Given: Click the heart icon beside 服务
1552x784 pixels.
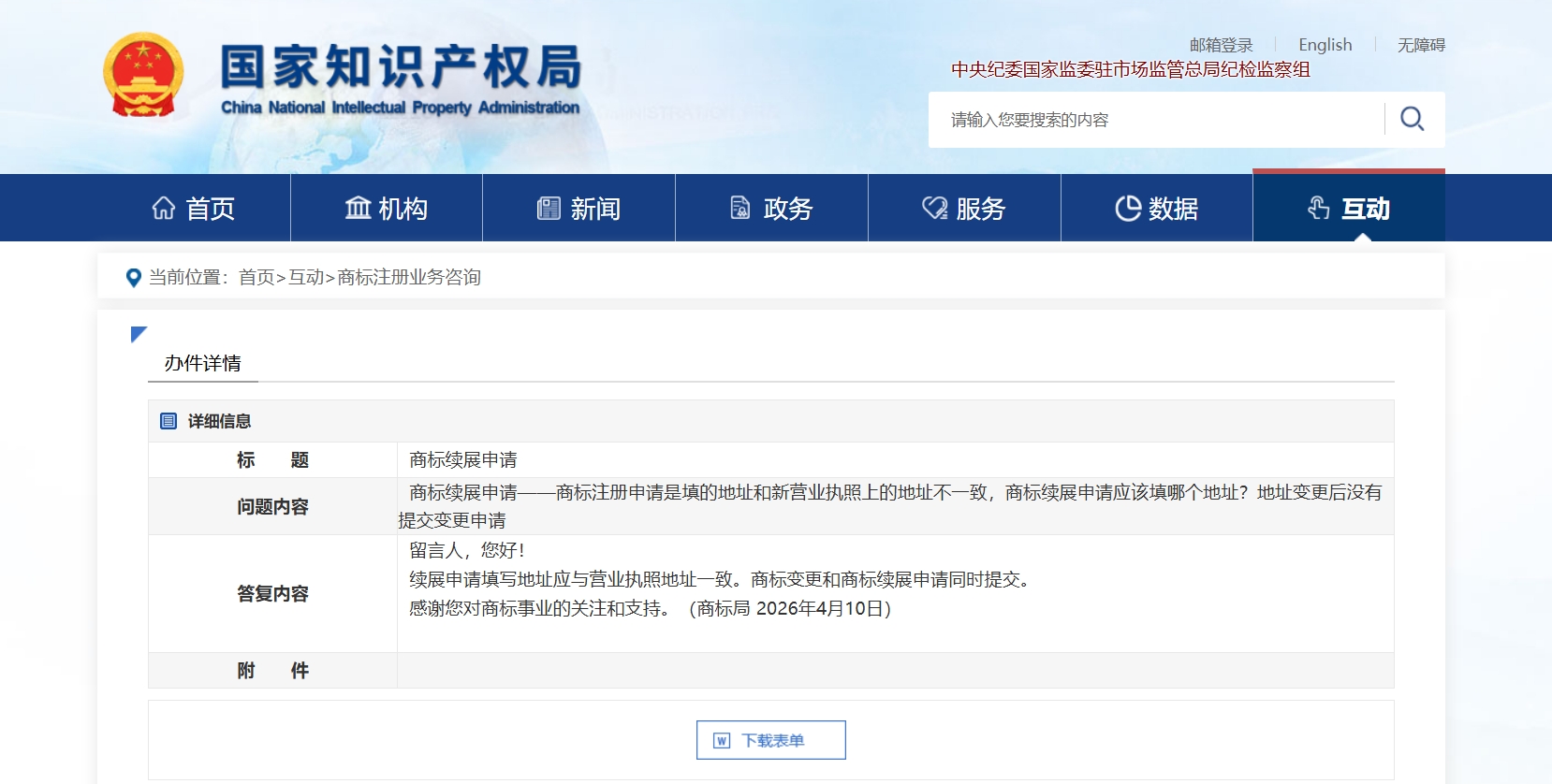Looking at the screenshot, I should coord(934,208).
